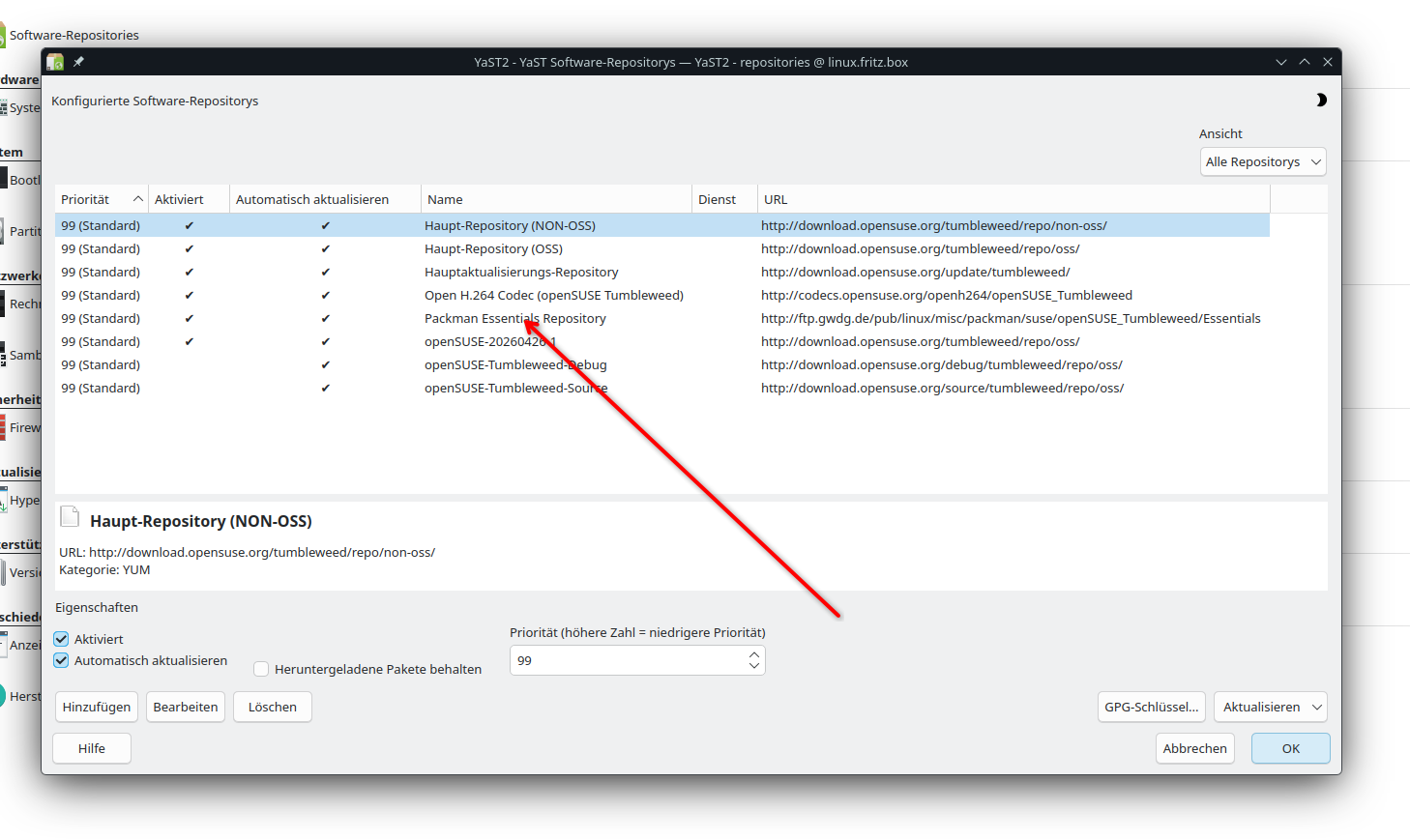This screenshot has height=840, width=1410.
Task: Click the codecs.opensuse.org openh264 URL cell
Action: point(947,295)
